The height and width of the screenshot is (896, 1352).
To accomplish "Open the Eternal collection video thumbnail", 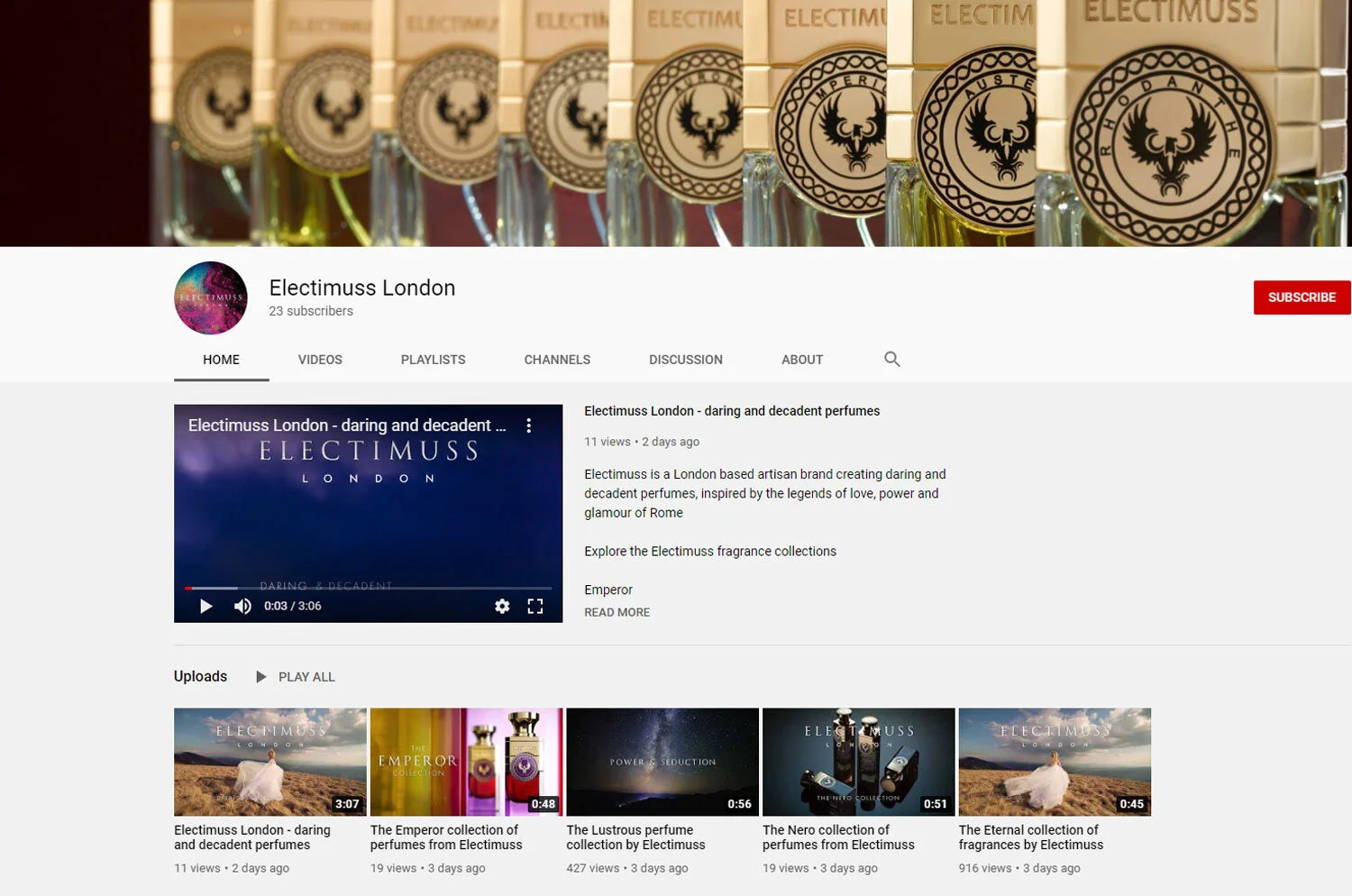I will [x=1055, y=762].
